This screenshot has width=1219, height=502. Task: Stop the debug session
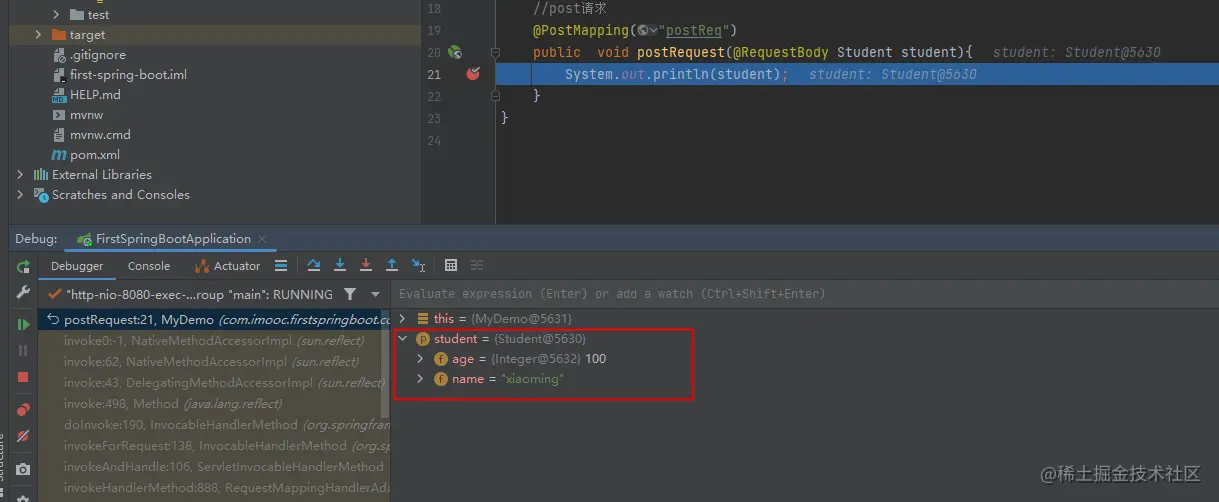click(23, 377)
